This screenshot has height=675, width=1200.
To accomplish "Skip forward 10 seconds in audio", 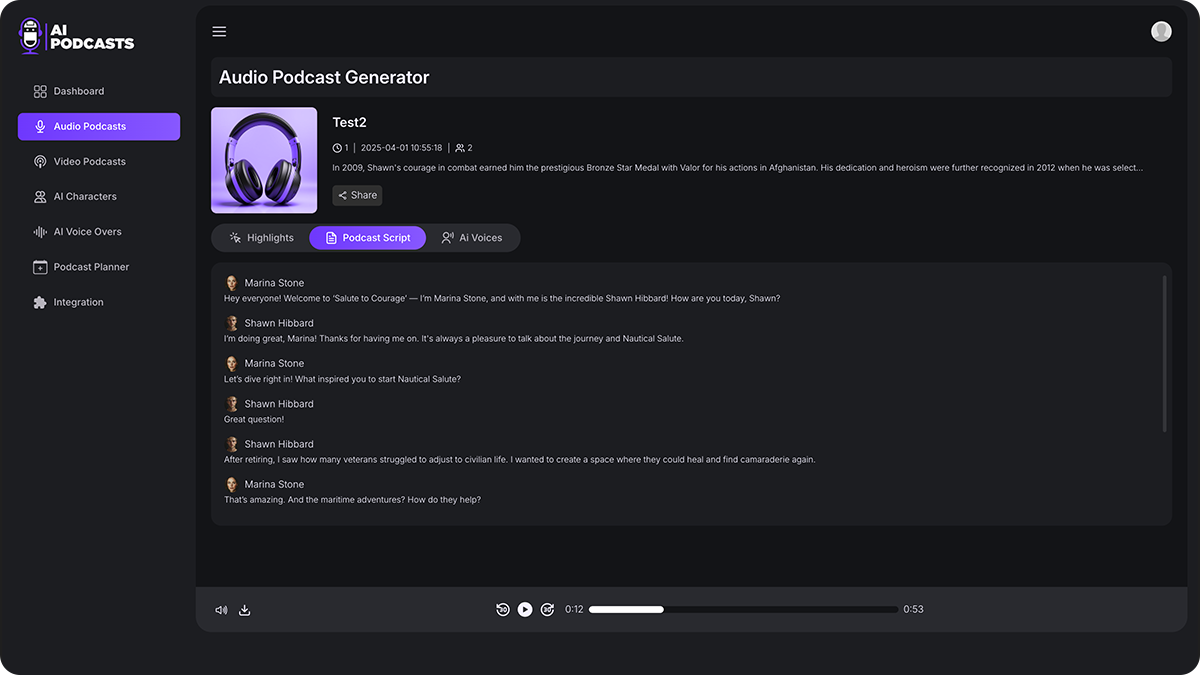I will [x=547, y=610].
